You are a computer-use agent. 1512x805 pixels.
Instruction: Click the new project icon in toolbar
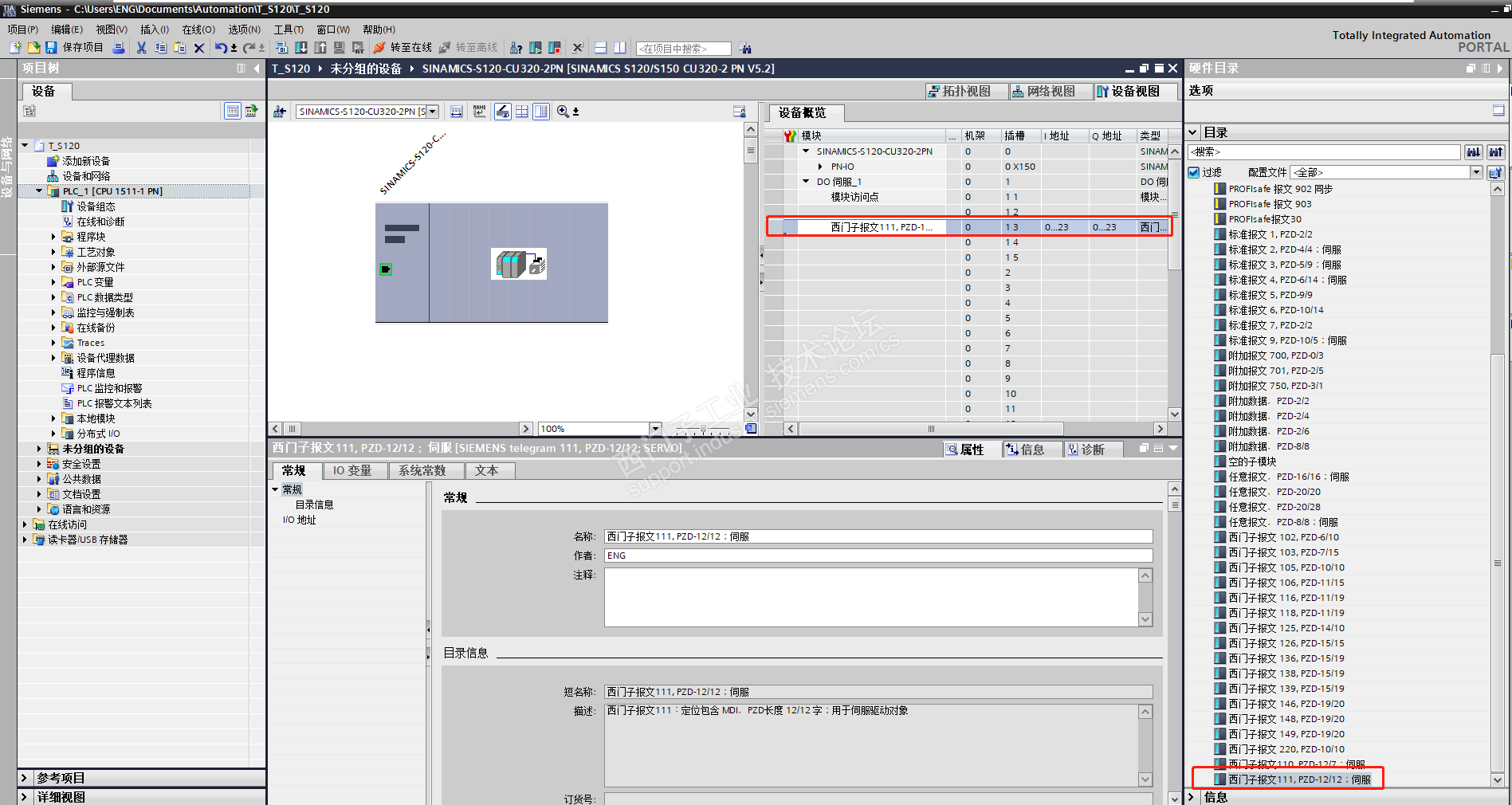pos(15,48)
